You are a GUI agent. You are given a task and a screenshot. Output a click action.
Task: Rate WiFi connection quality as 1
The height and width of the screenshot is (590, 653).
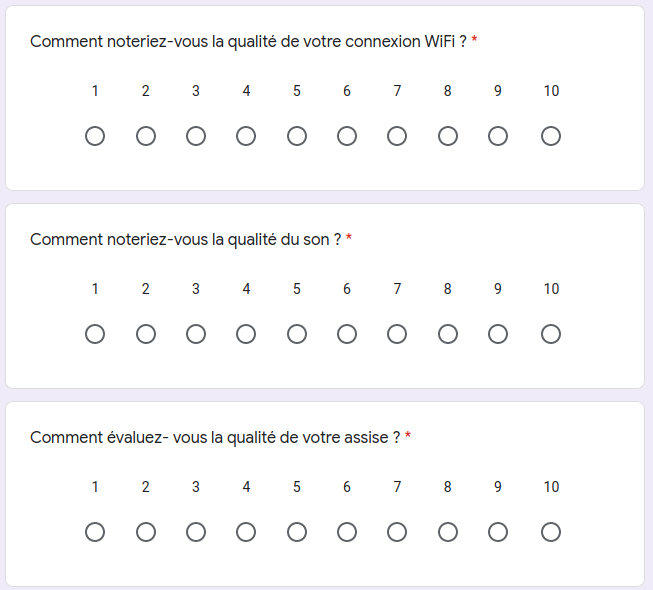pyautogui.click(x=95, y=136)
